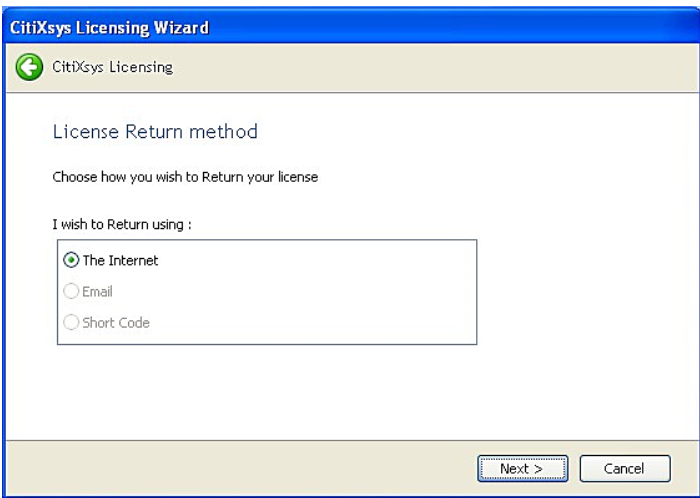The width and height of the screenshot is (700, 498).
Task: Click the 'I wish to Return using' label
Action: [x=122, y=224]
